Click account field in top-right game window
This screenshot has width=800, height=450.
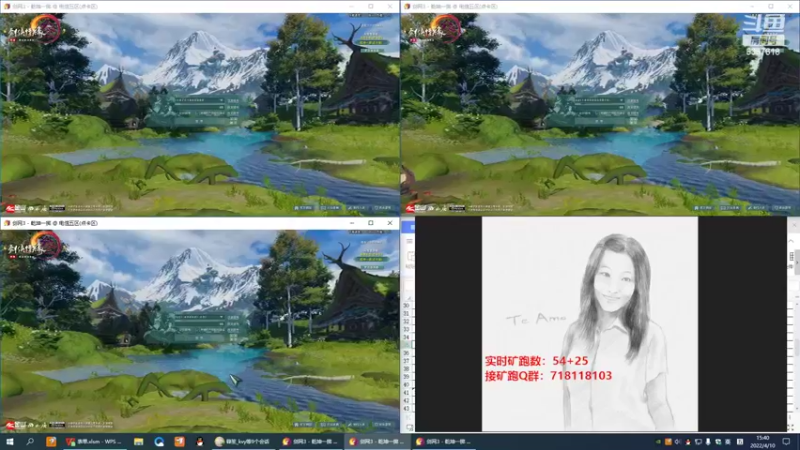599,101
